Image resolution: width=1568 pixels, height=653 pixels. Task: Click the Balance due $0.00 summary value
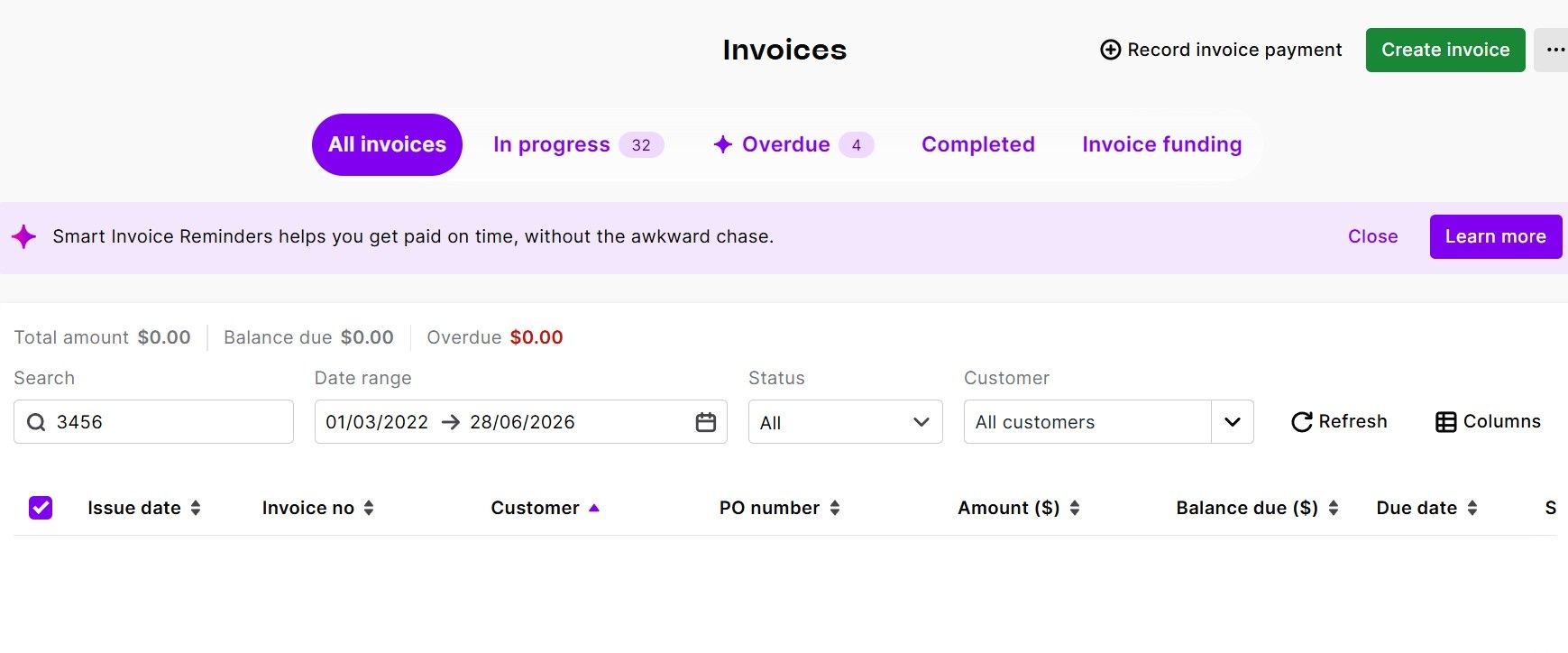[367, 337]
